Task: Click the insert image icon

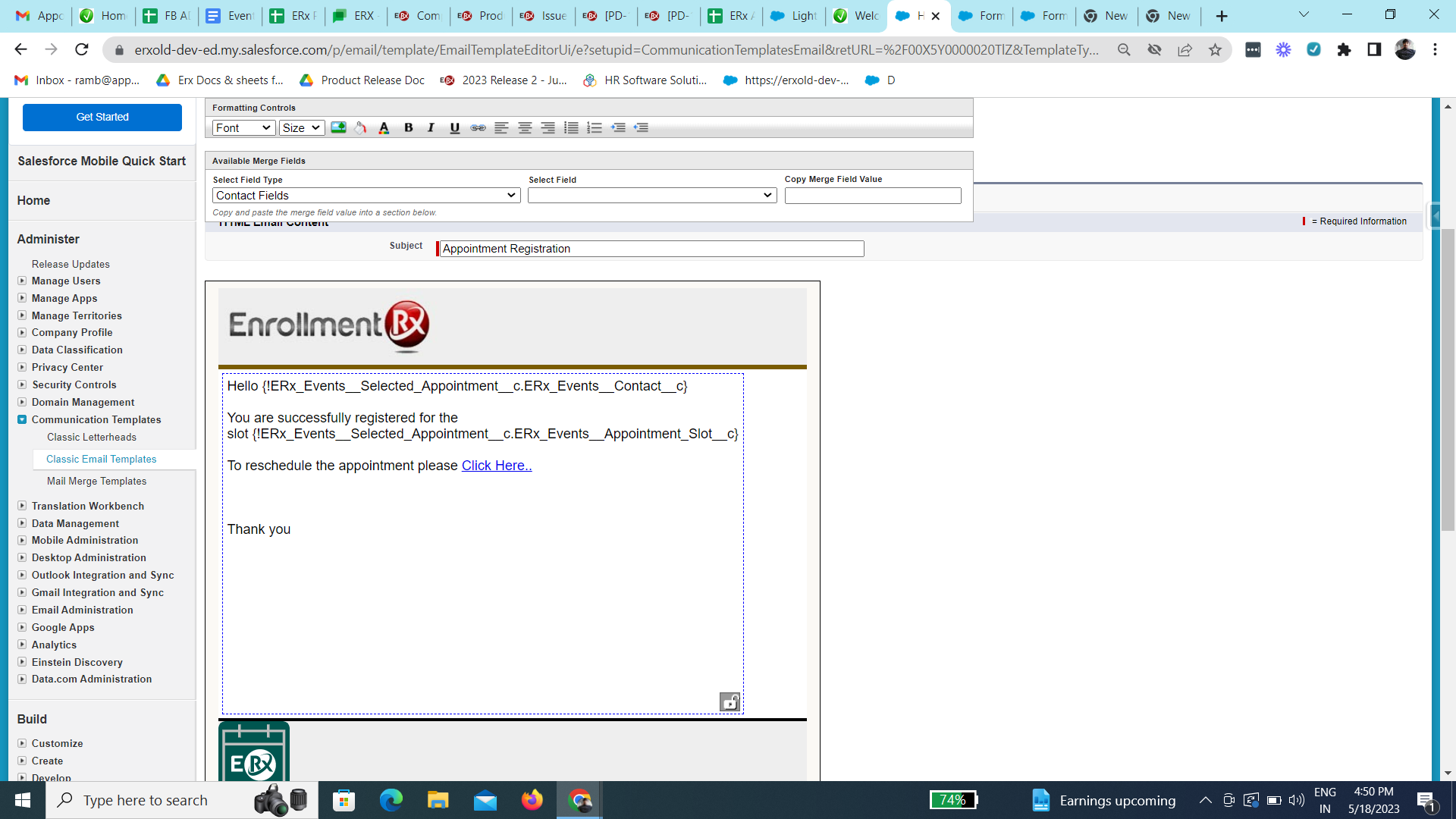Action: point(338,127)
